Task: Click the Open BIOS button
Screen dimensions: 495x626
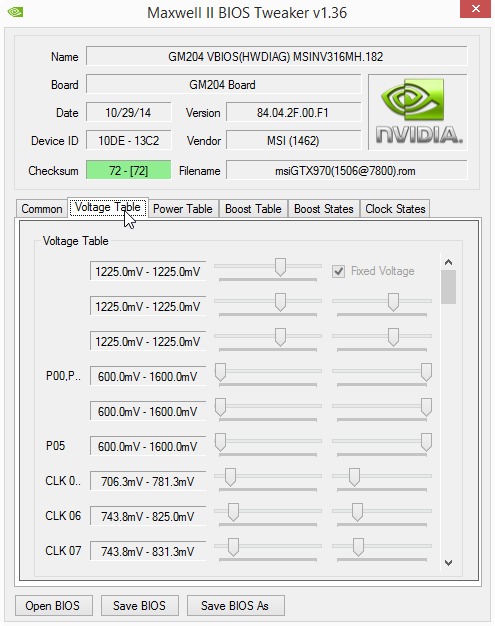Action: click(x=54, y=606)
